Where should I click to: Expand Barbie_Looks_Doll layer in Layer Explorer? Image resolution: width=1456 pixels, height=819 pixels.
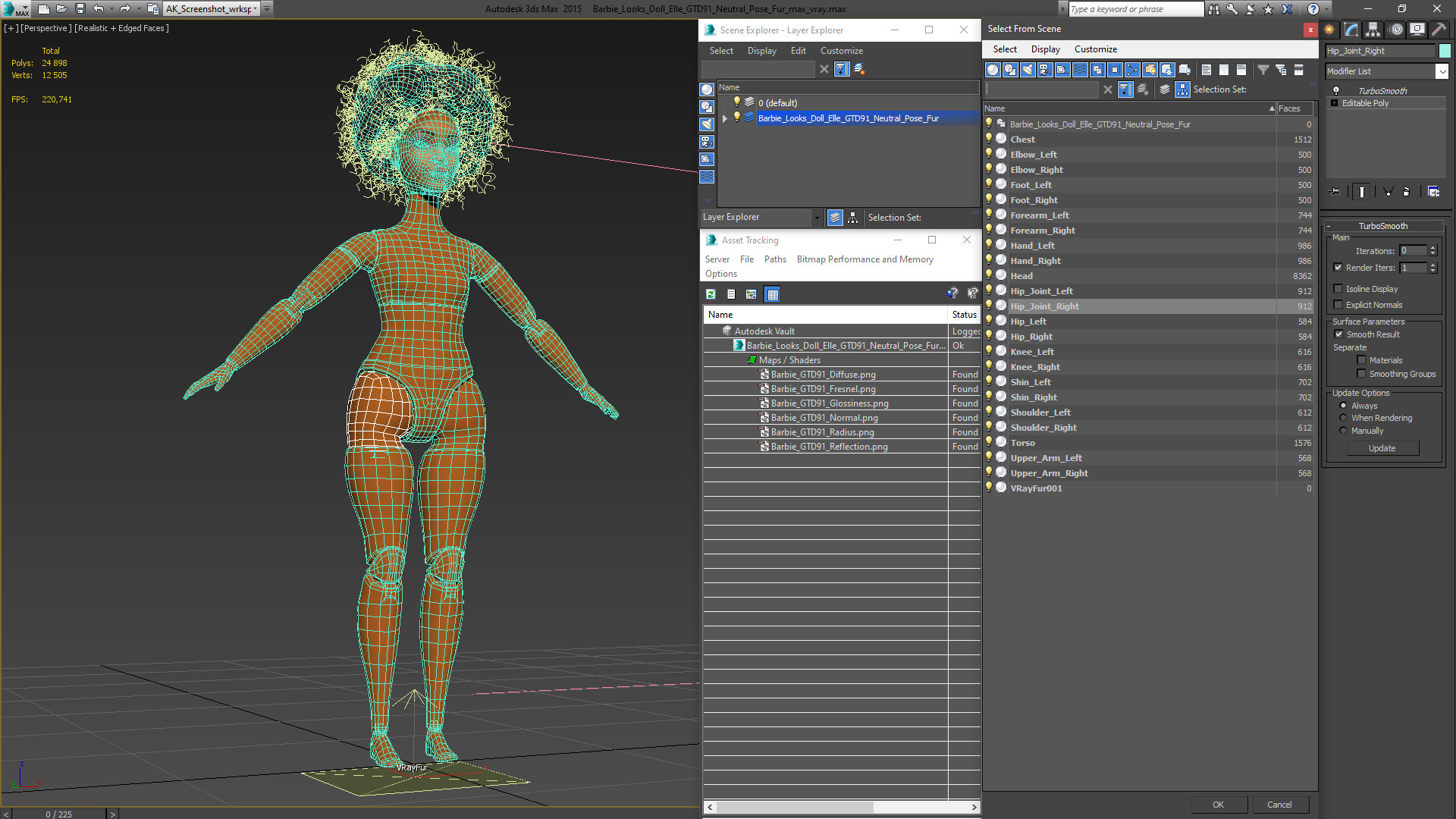[725, 118]
